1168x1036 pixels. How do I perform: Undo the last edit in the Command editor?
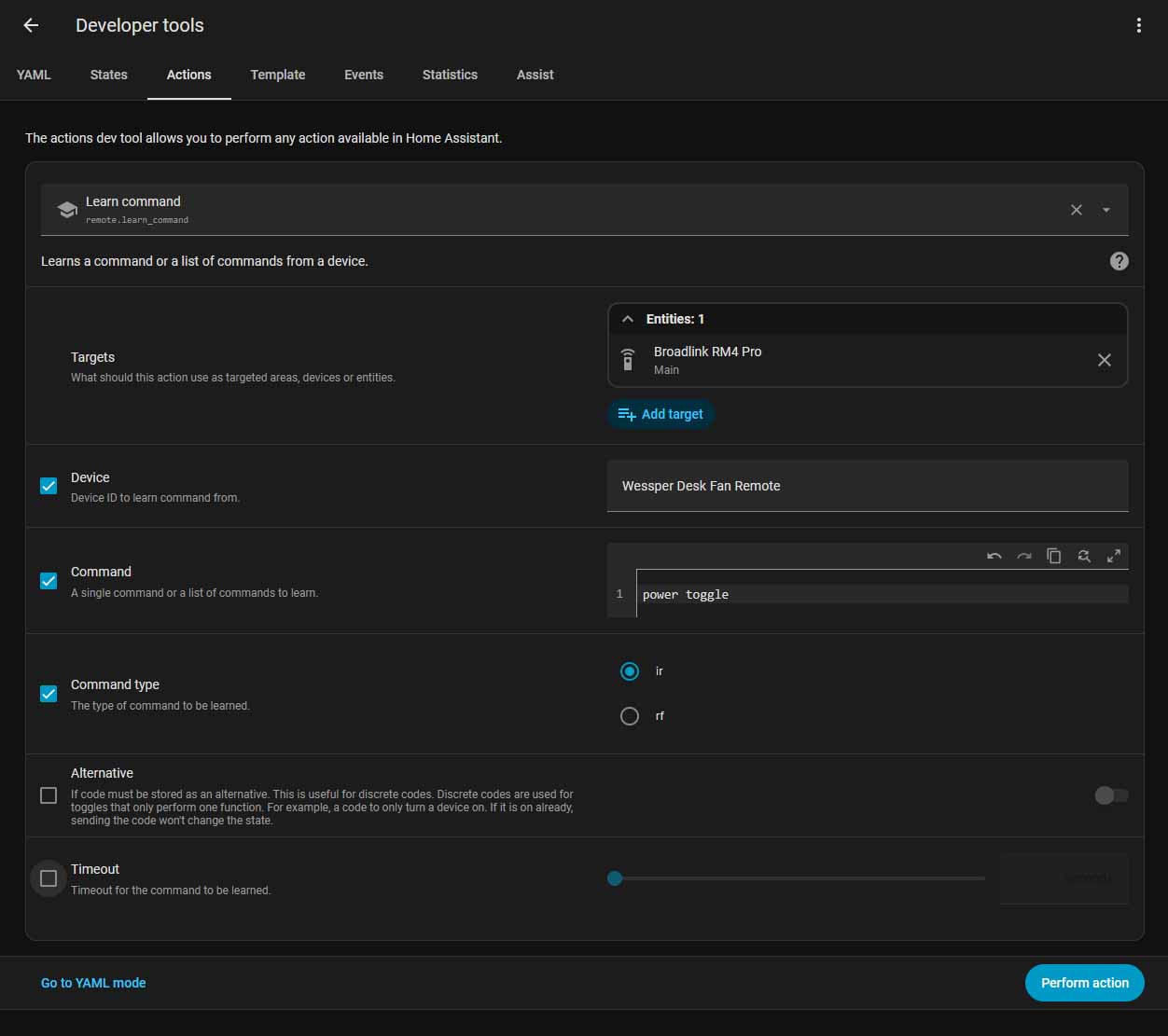tap(994, 556)
